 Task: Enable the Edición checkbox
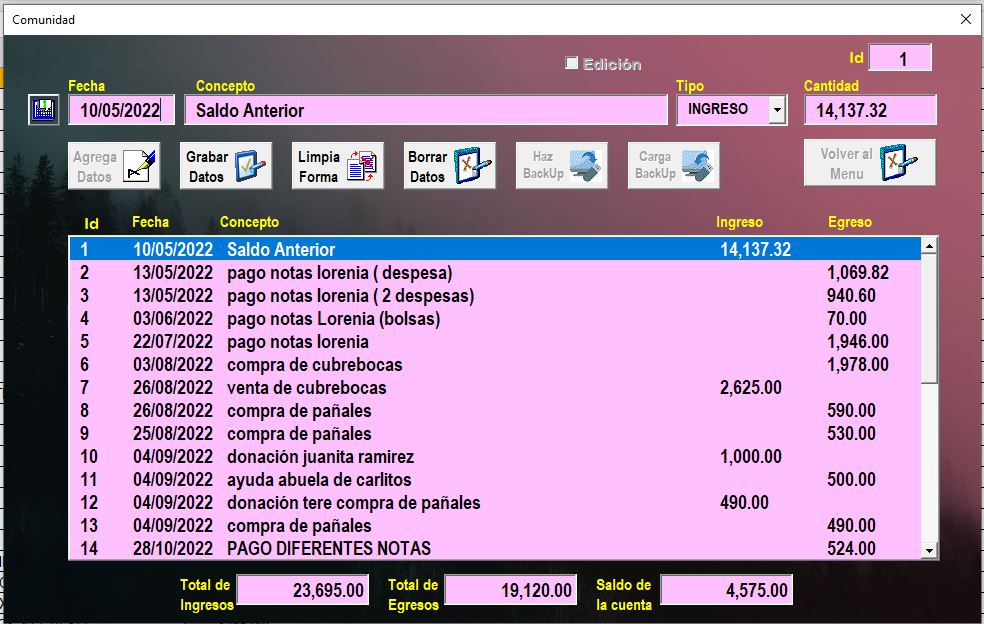pyautogui.click(x=572, y=64)
